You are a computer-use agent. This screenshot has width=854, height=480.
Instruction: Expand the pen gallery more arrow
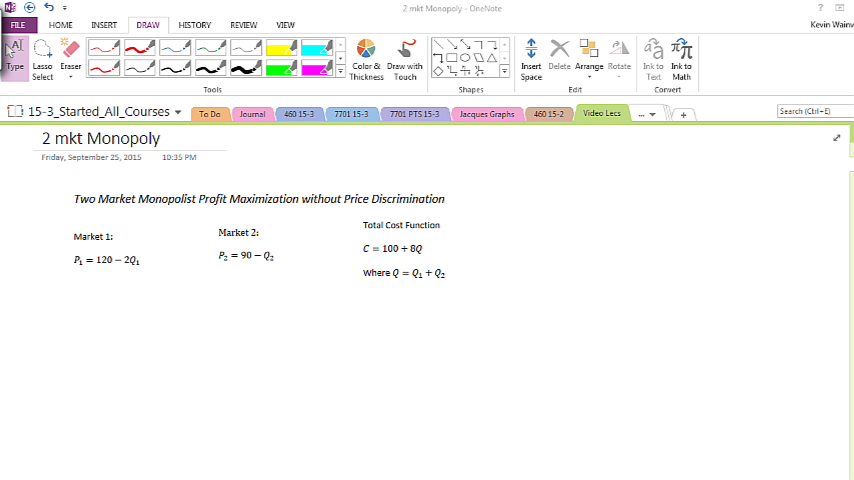click(x=341, y=72)
